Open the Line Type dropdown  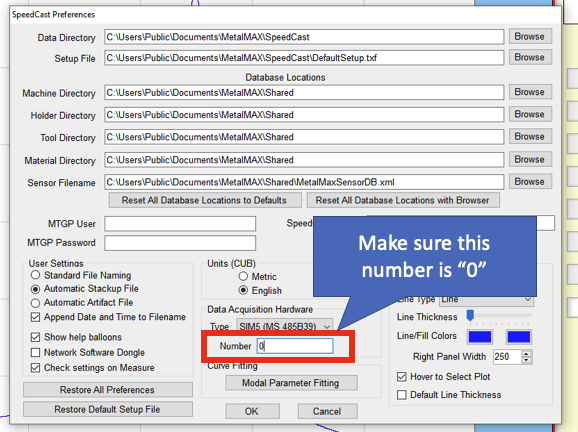click(486, 299)
